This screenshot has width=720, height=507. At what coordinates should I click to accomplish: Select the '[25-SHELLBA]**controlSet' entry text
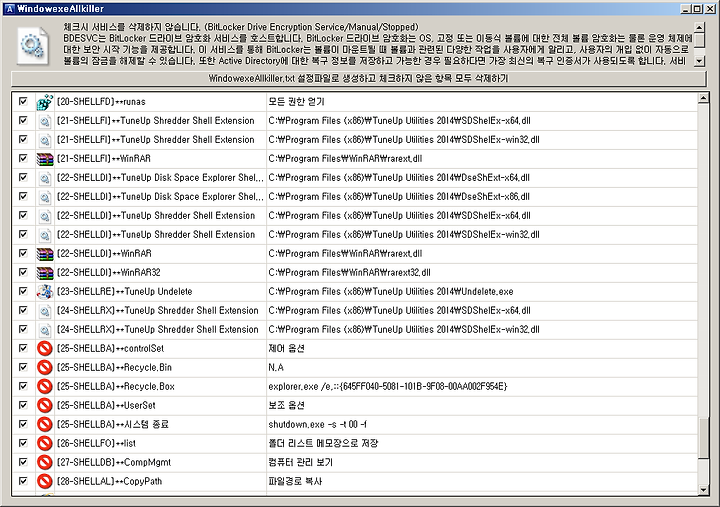coord(110,349)
